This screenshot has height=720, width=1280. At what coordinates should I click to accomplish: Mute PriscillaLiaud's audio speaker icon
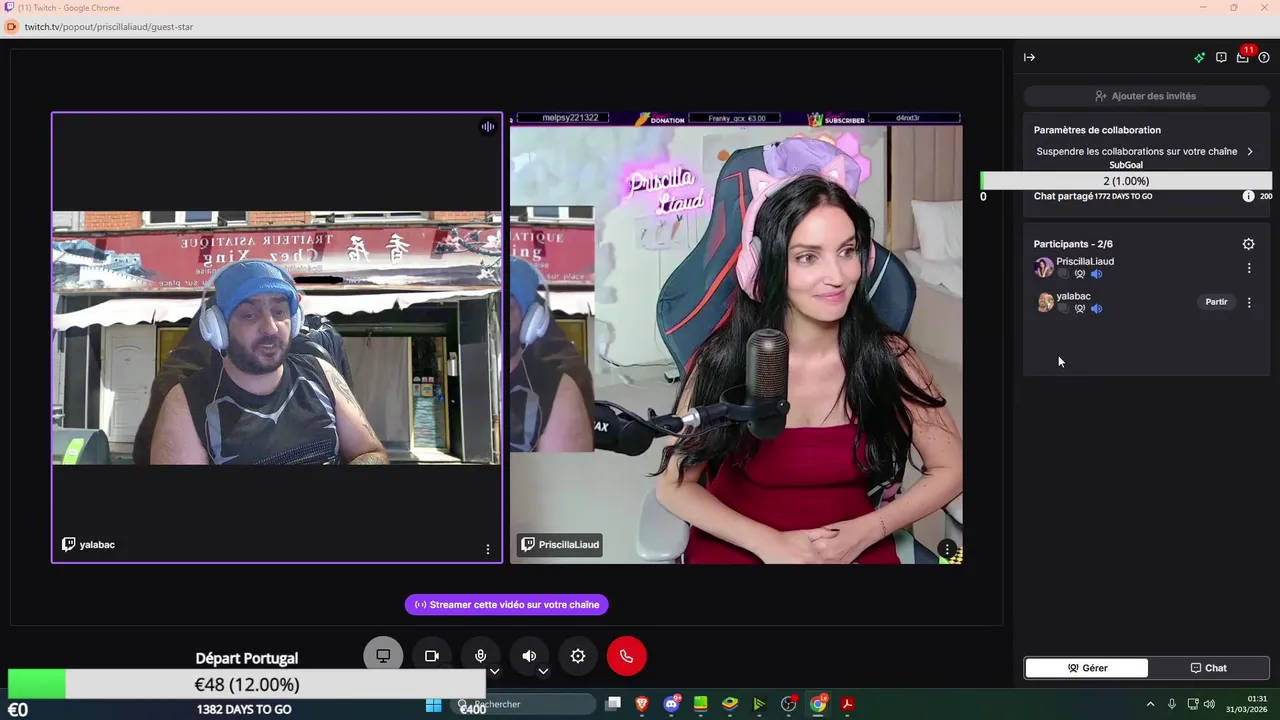coord(1096,274)
